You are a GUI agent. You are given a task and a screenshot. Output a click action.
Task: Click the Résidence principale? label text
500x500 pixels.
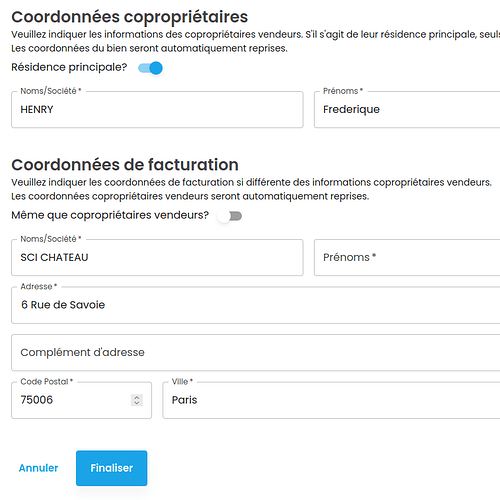[69, 67]
